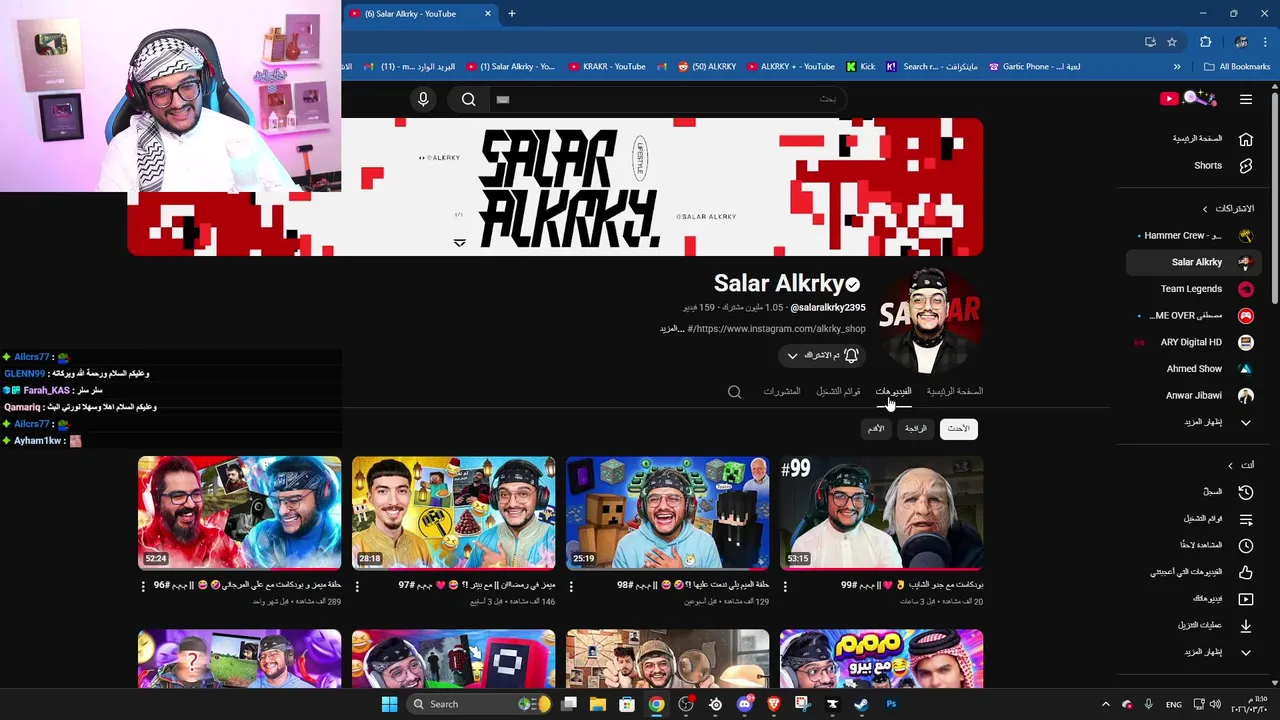This screenshot has width=1280, height=720.
Task: Filter videos by Popular chip
Action: click(916, 428)
